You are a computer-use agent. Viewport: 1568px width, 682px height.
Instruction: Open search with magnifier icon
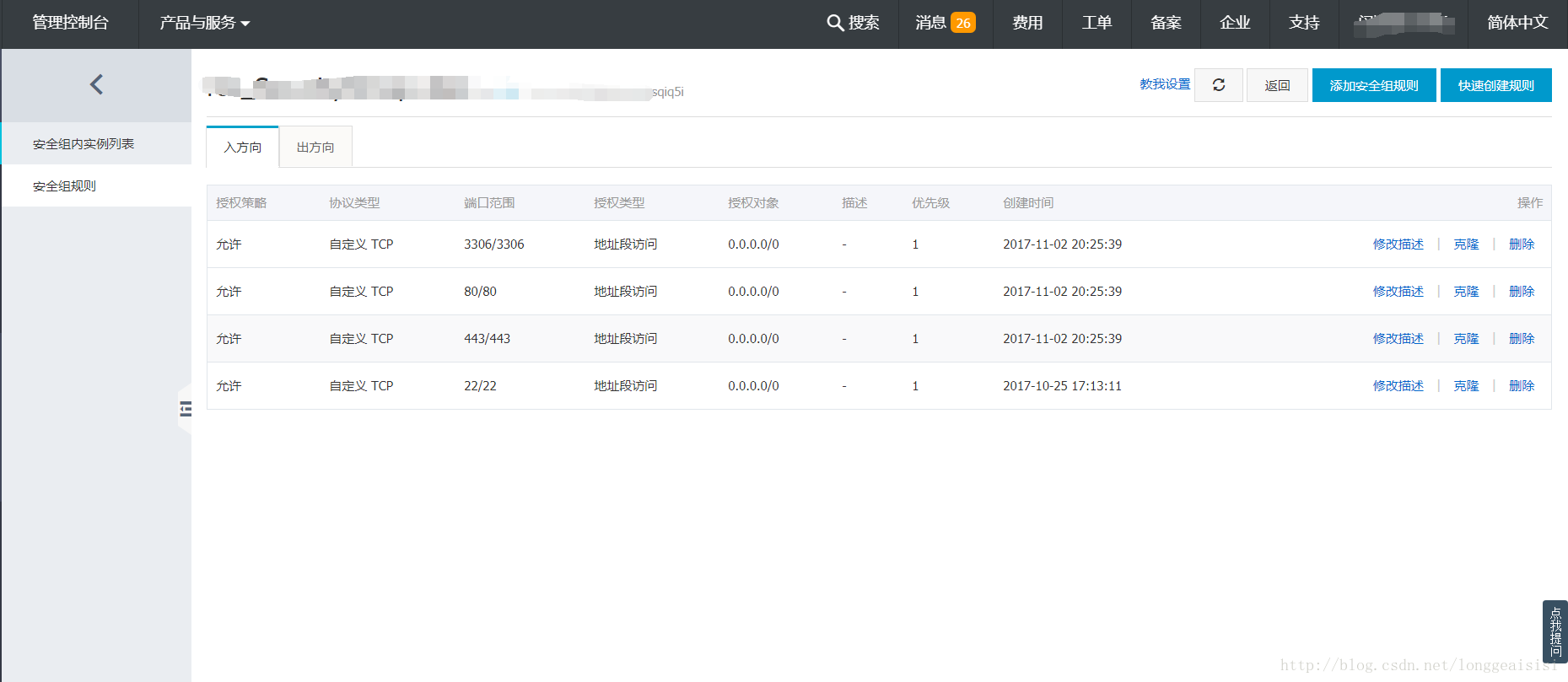coord(853,23)
